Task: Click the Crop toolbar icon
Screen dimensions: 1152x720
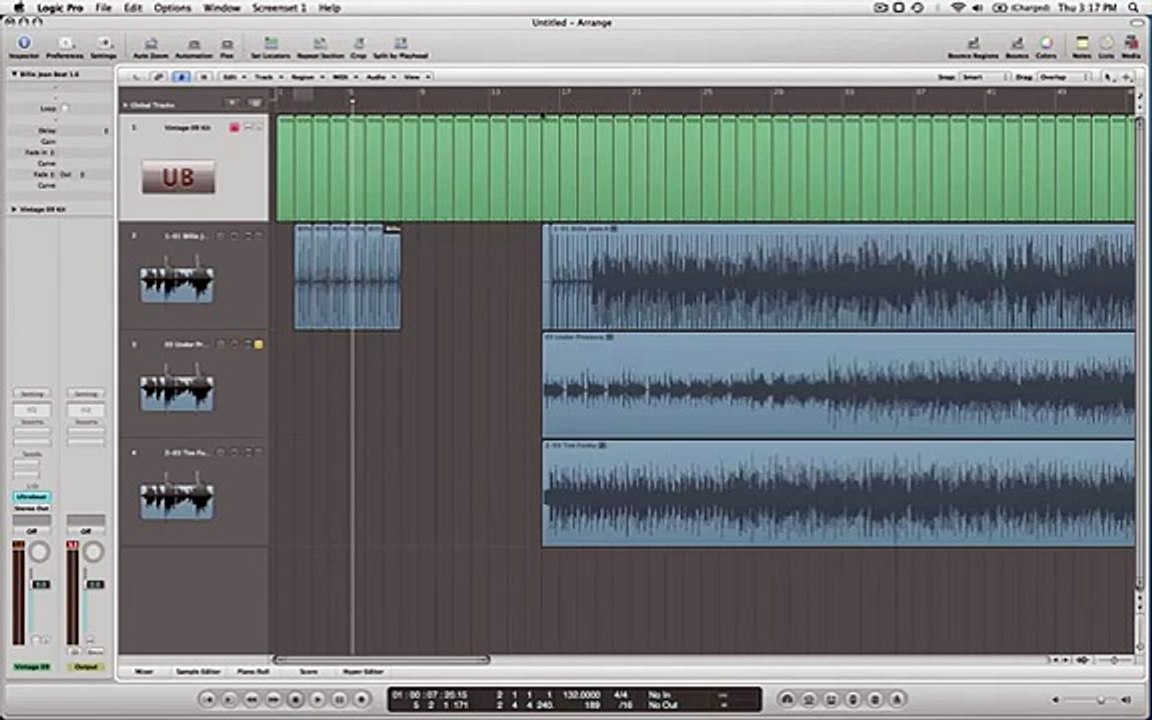Action: point(359,44)
